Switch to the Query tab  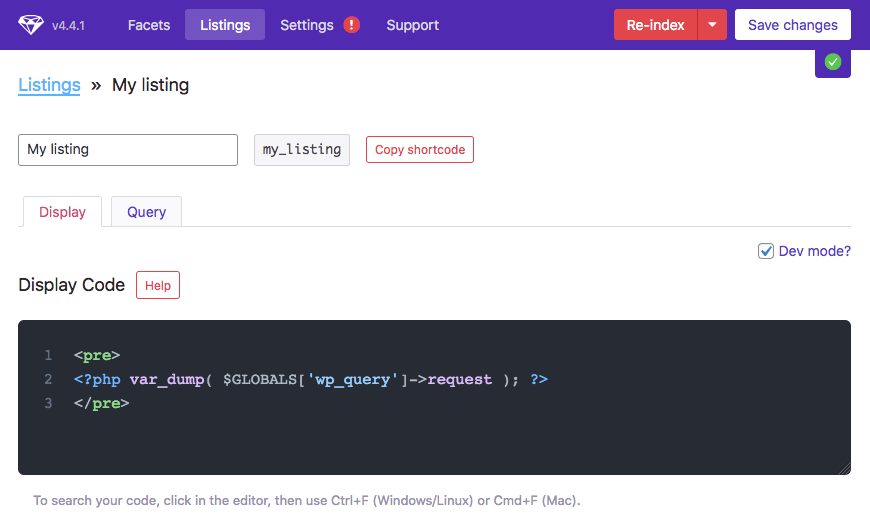click(x=146, y=212)
